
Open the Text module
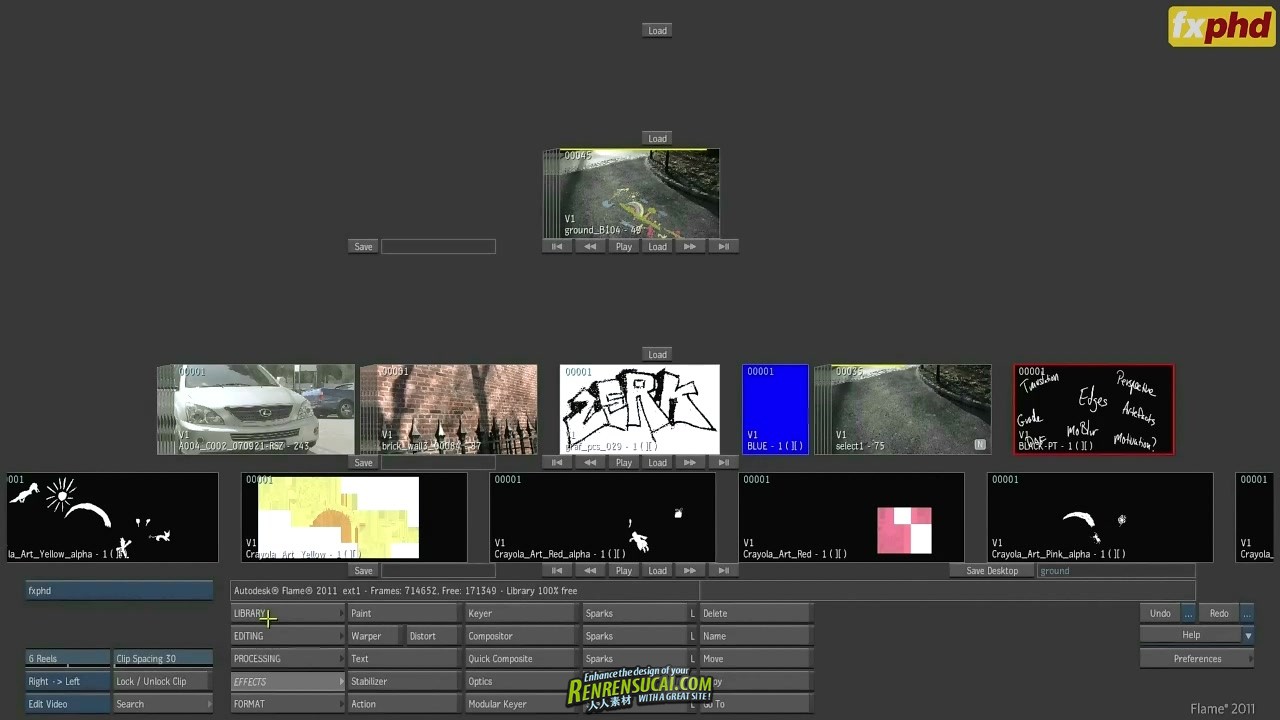click(404, 659)
